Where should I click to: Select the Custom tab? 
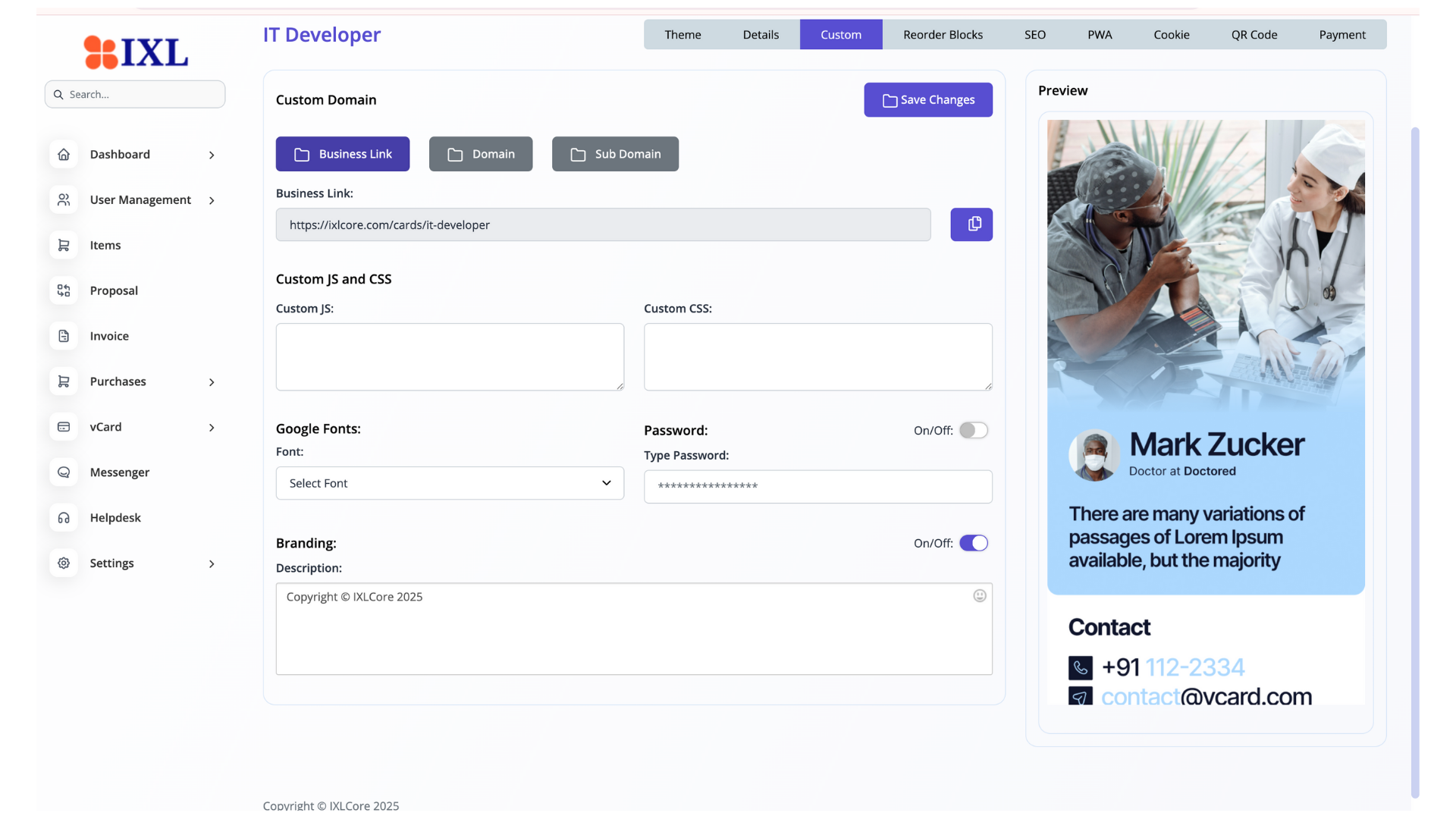tap(841, 35)
